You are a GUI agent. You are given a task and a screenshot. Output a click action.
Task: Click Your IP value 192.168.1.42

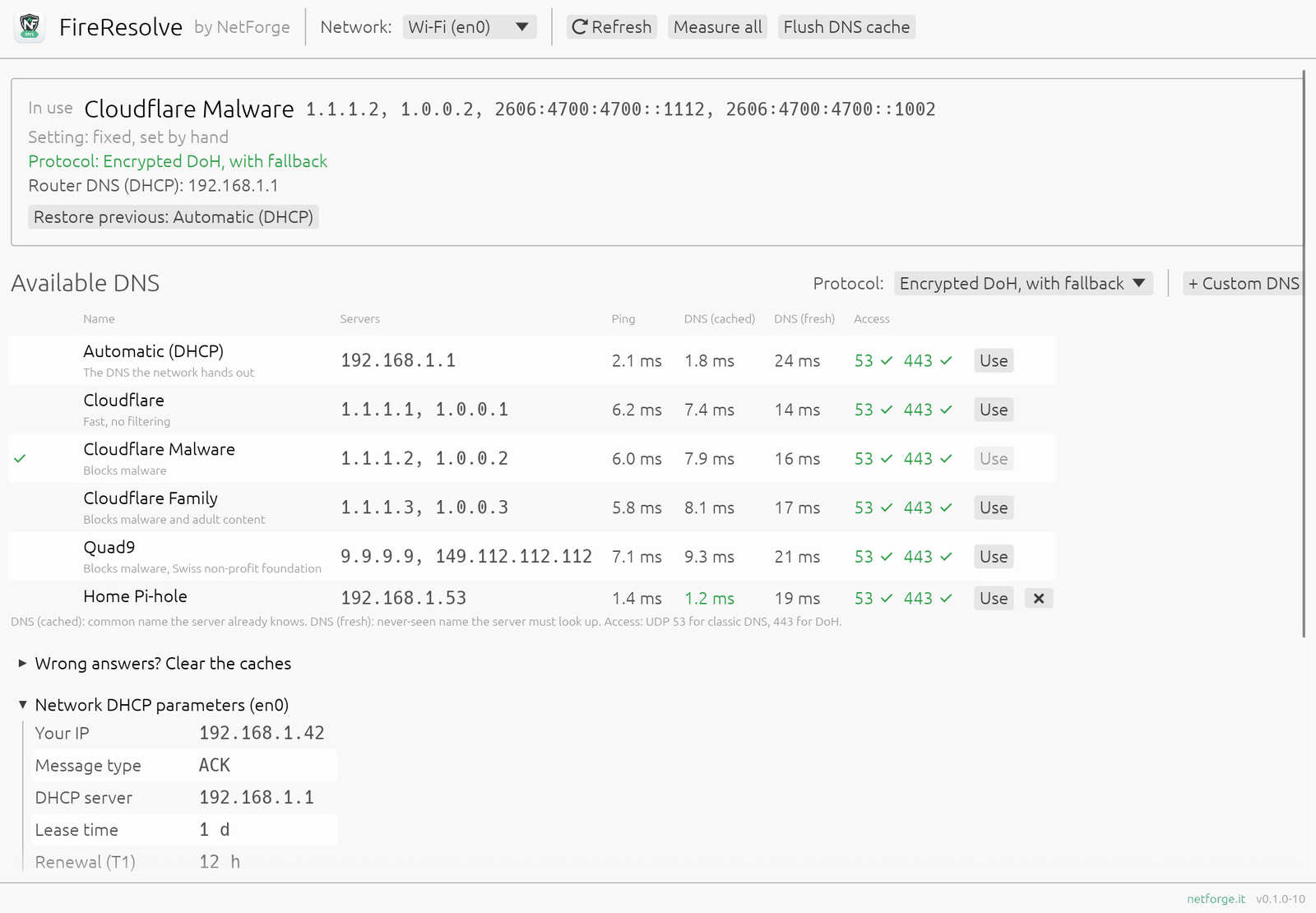click(262, 733)
